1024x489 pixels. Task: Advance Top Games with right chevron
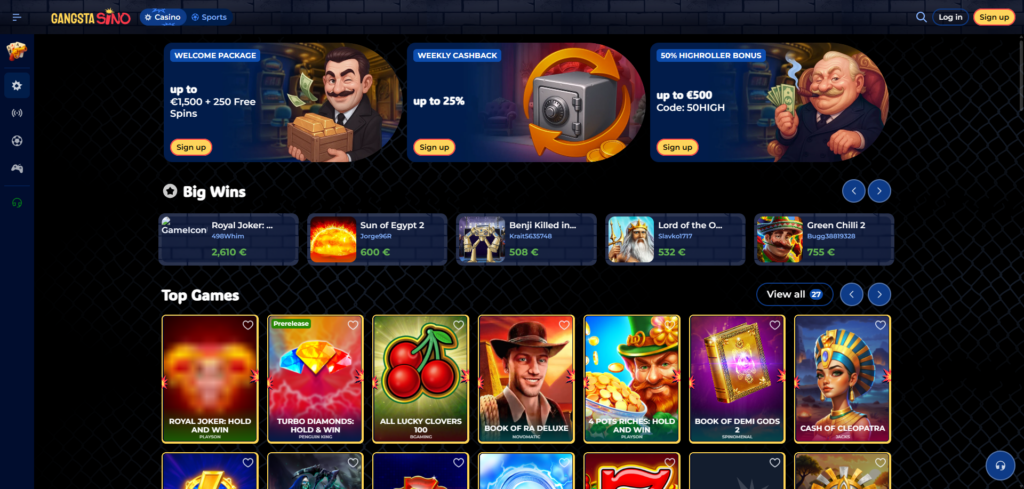click(879, 294)
